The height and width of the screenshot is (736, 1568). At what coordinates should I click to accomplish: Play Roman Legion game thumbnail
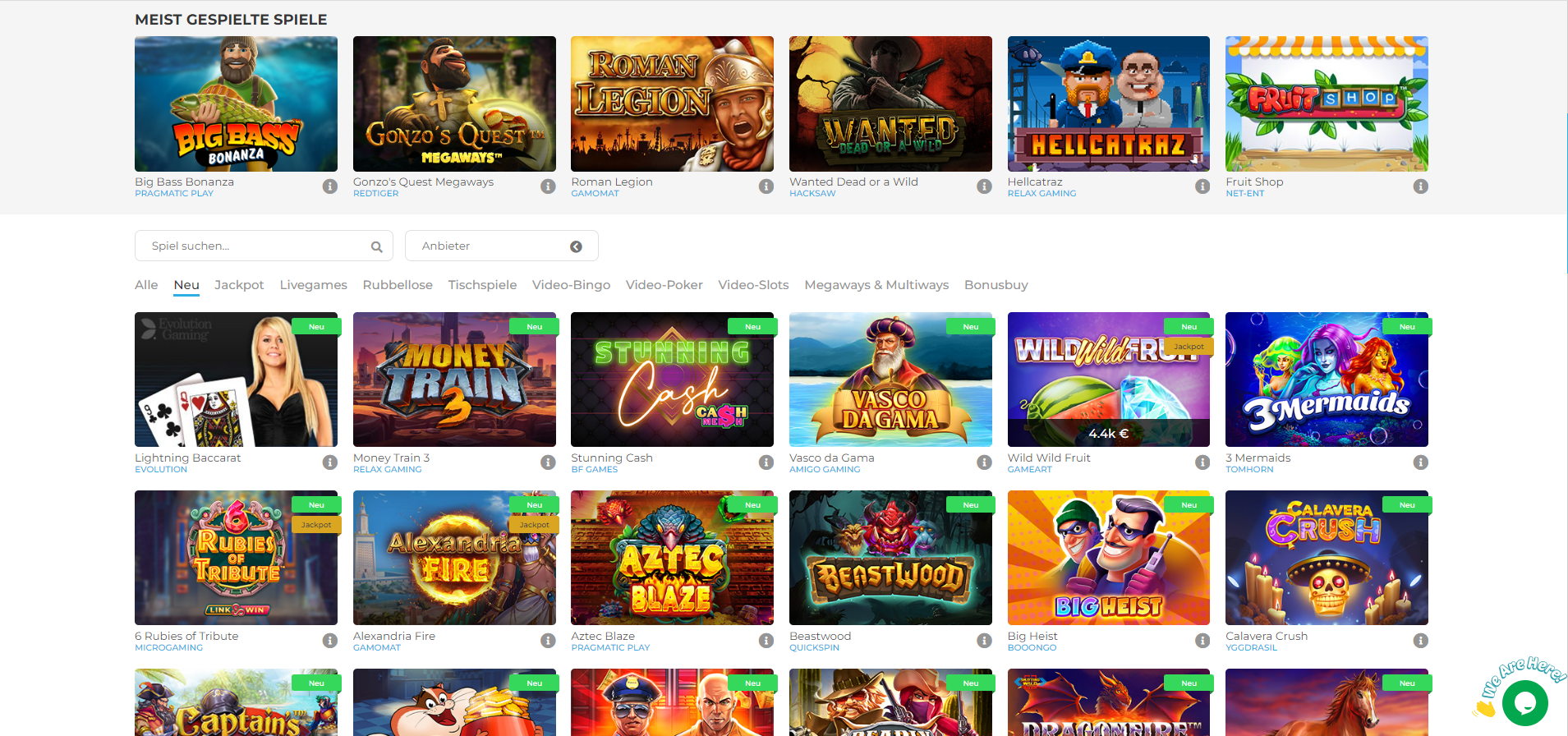point(672,103)
